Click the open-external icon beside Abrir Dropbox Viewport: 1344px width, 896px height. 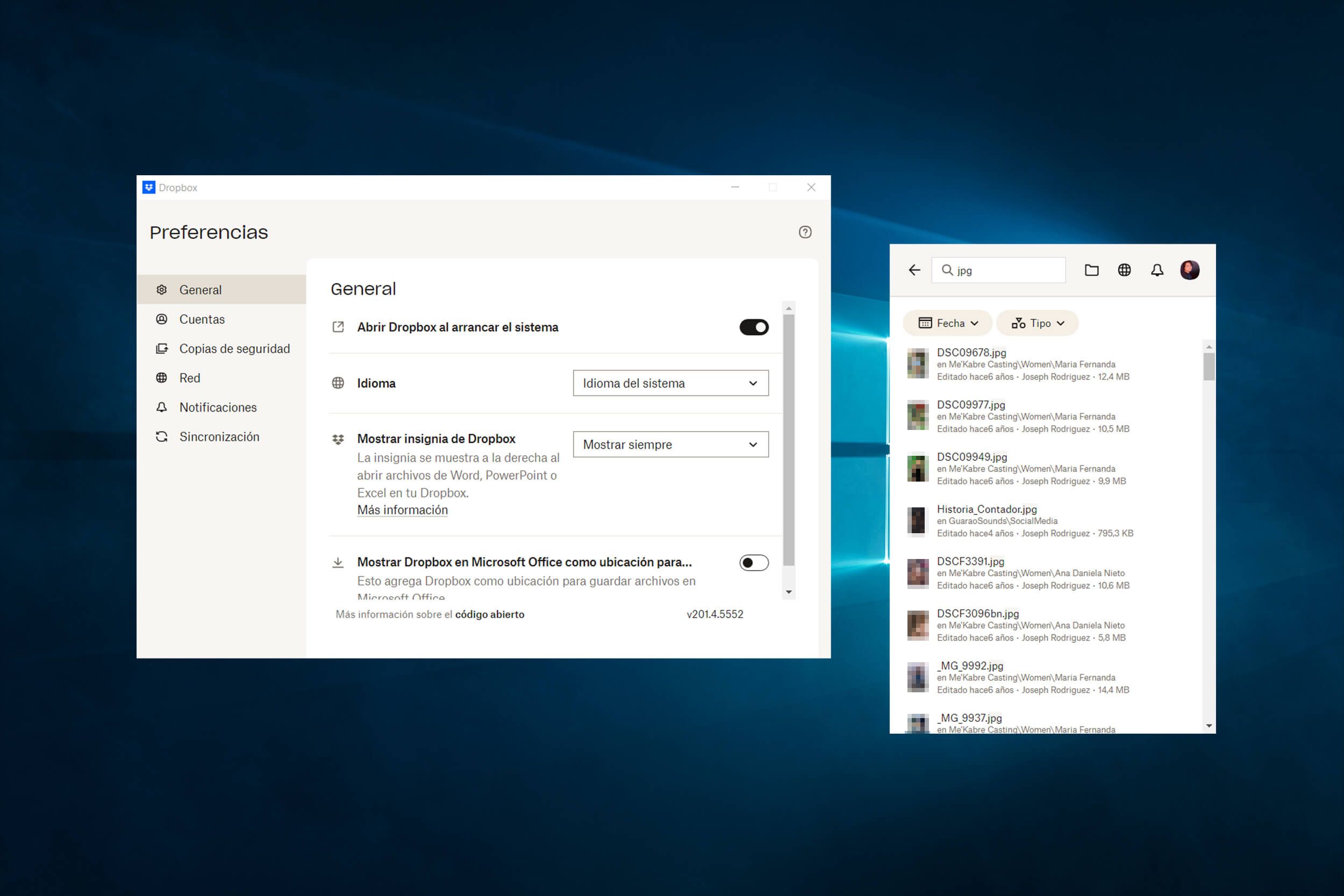[338, 327]
